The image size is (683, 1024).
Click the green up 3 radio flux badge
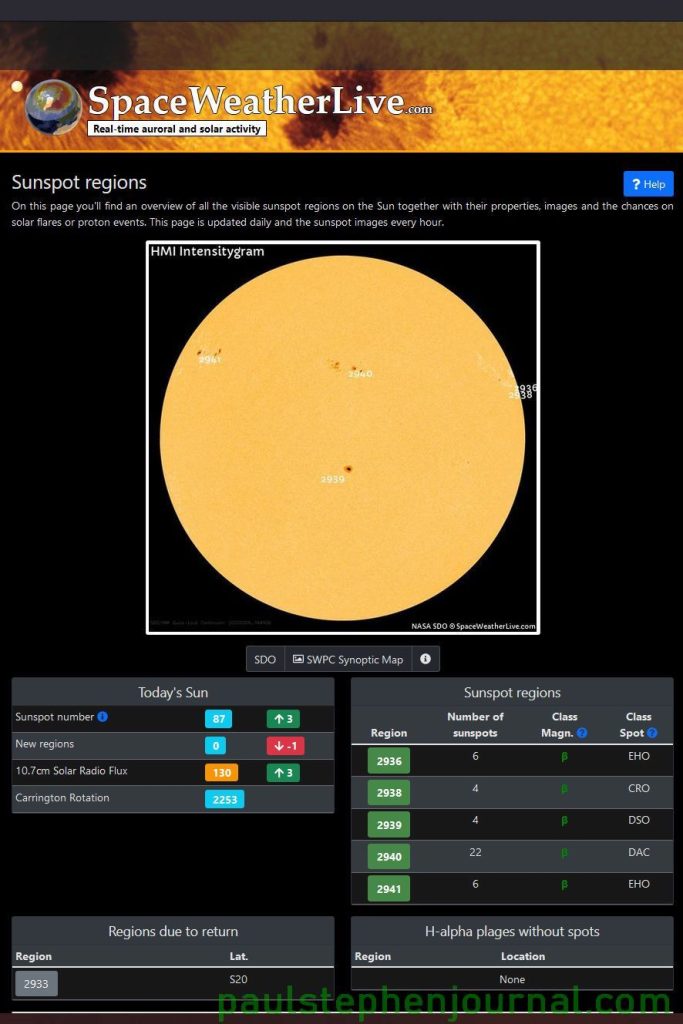pyautogui.click(x=283, y=773)
